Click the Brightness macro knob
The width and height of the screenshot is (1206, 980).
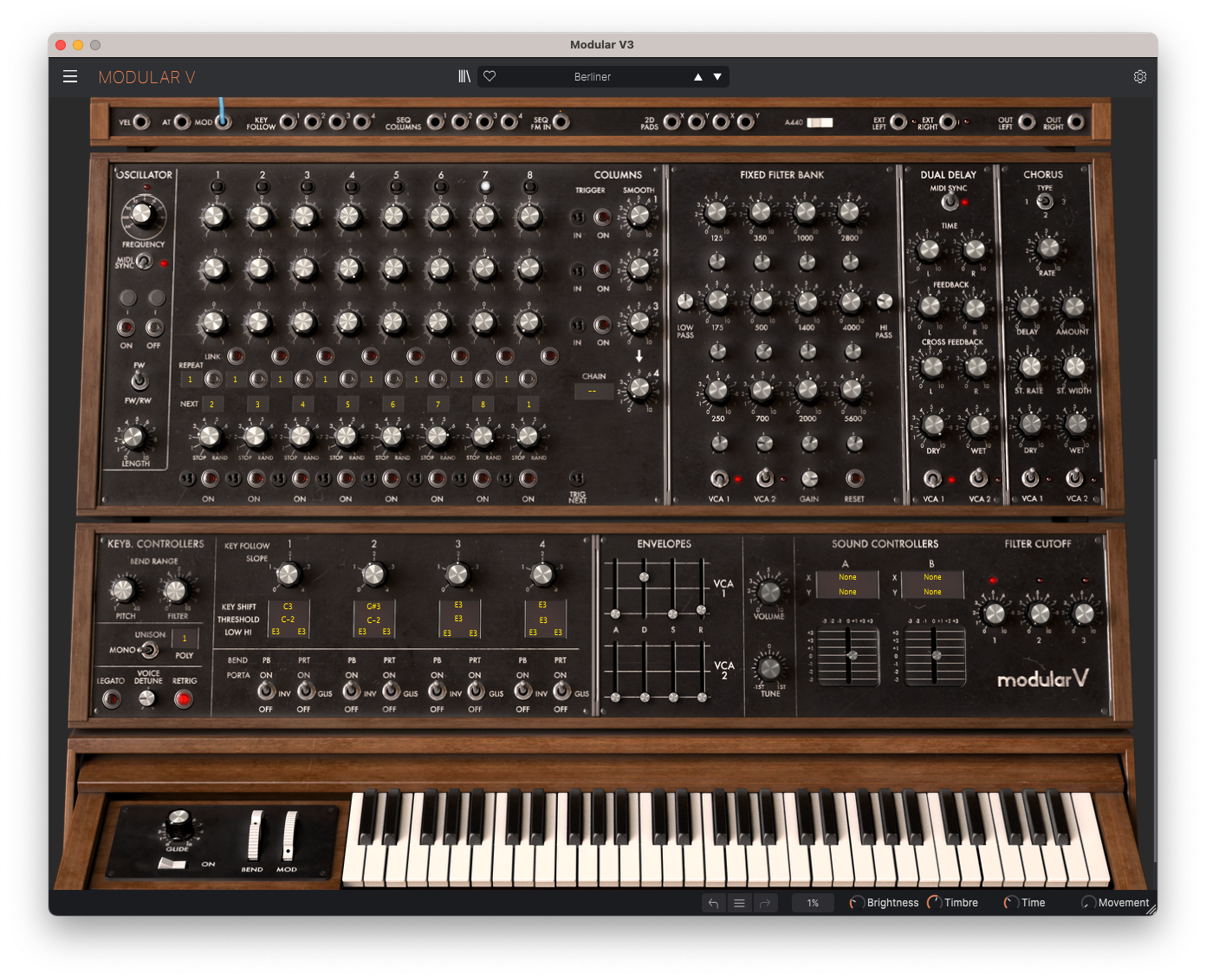click(x=856, y=903)
